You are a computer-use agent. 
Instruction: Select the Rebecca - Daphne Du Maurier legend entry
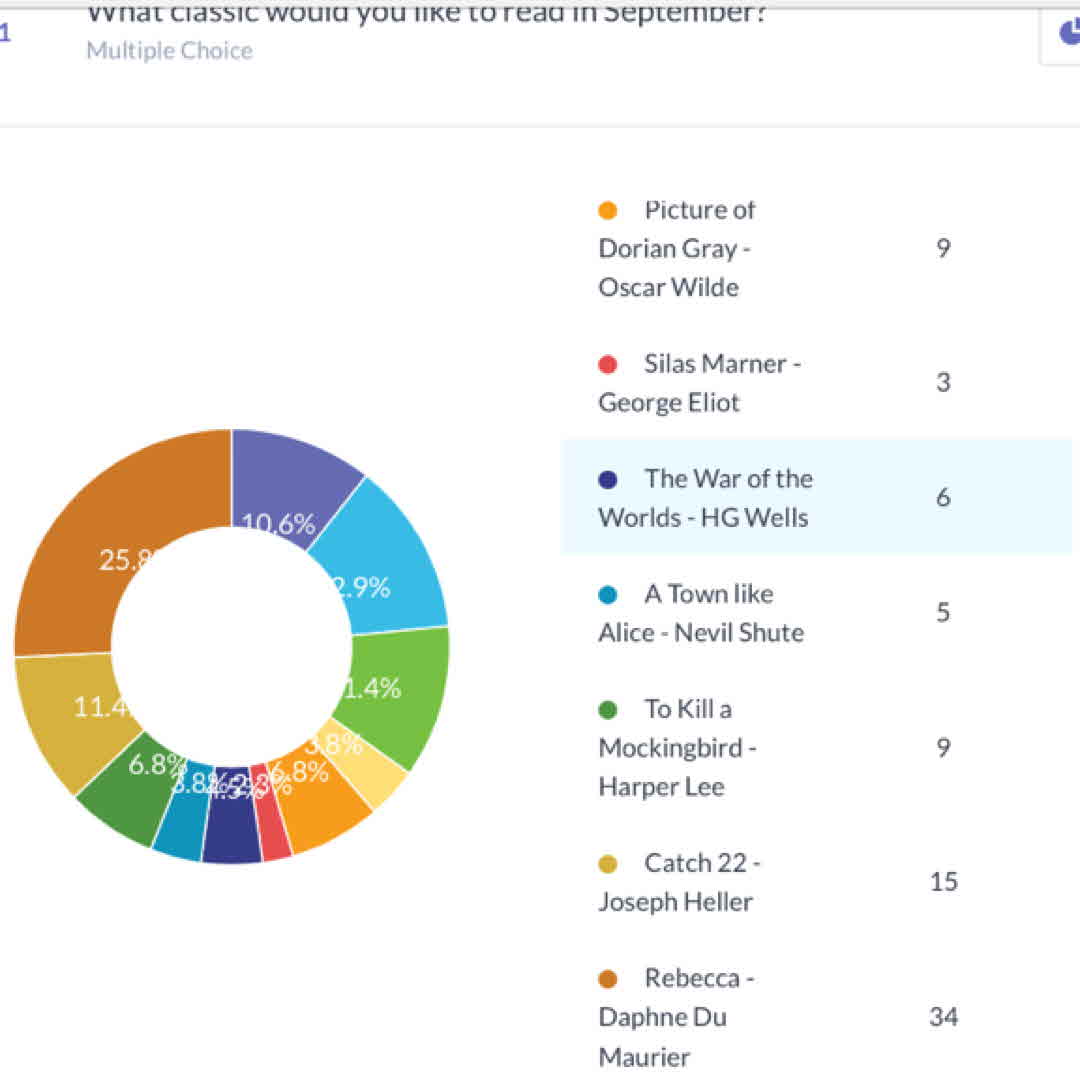pos(675,1017)
